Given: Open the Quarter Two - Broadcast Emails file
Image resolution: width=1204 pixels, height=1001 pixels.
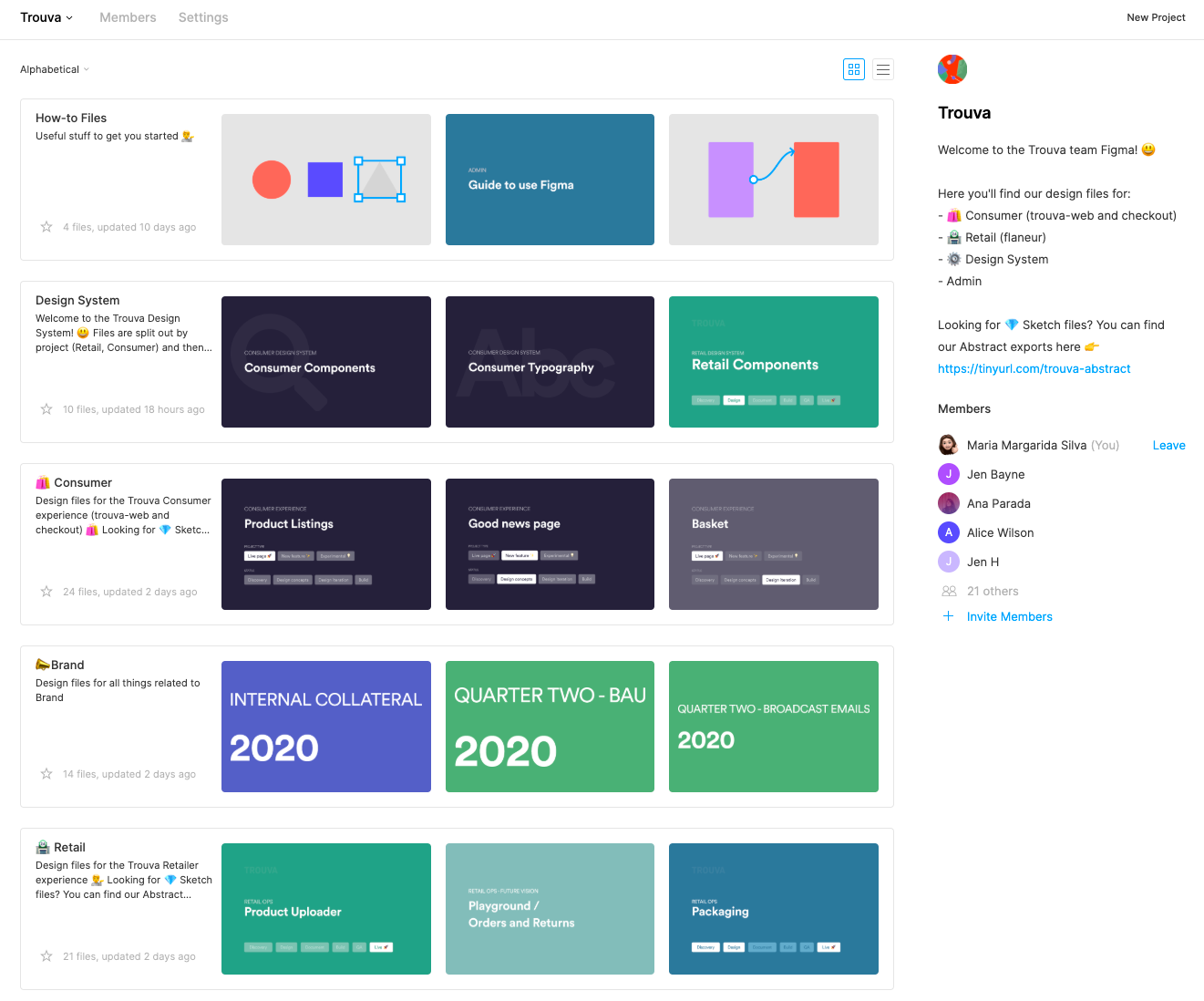Looking at the screenshot, I should pos(774,727).
